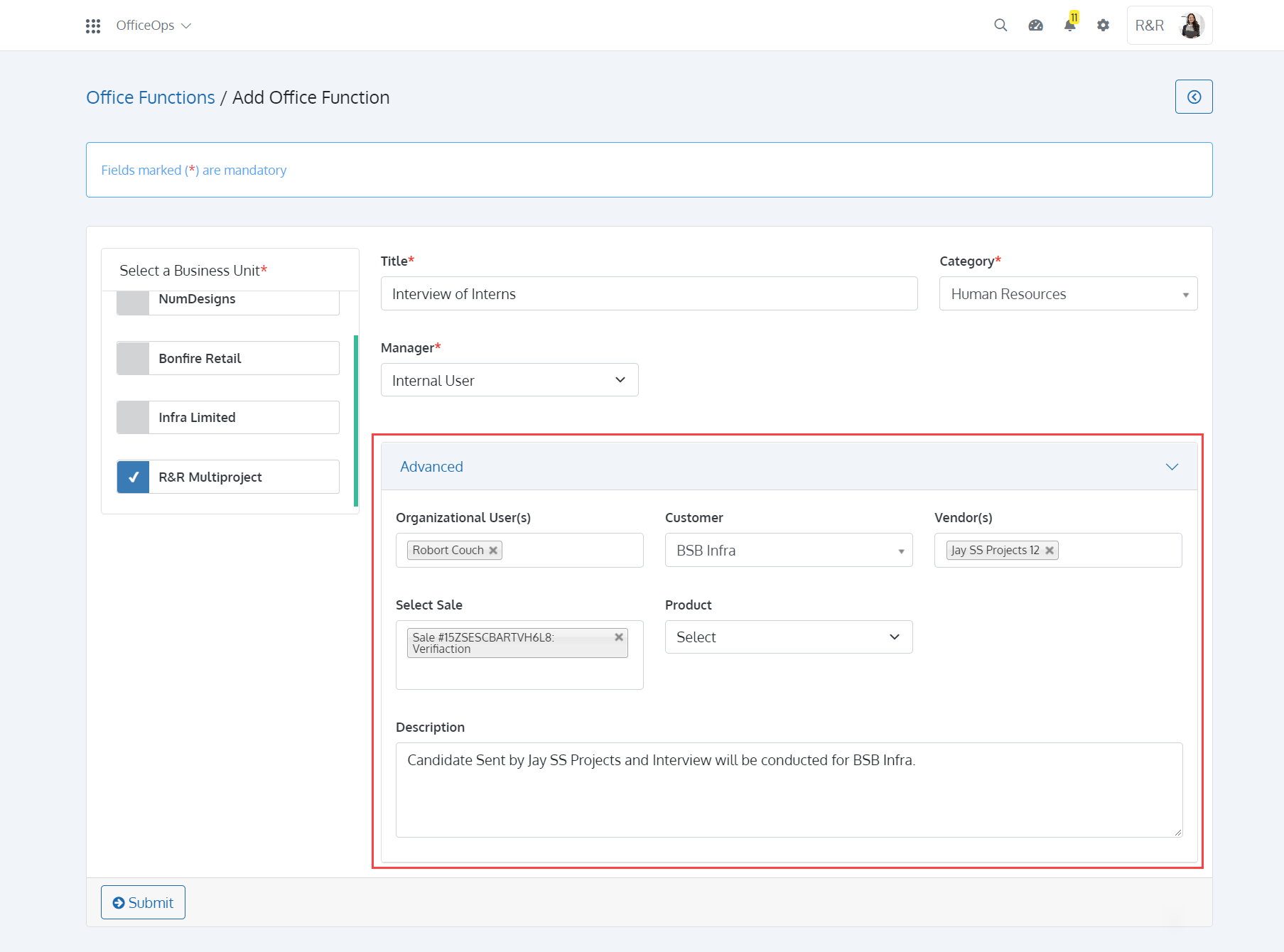Click the Vendor(s) field
The image size is (1284, 952).
(1058, 551)
